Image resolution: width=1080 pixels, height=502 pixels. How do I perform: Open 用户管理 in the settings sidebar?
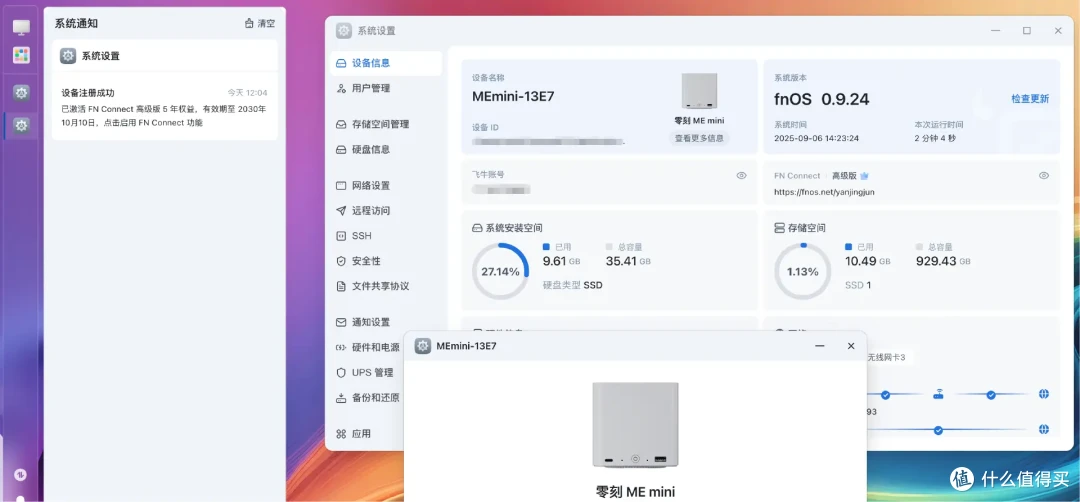point(386,88)
